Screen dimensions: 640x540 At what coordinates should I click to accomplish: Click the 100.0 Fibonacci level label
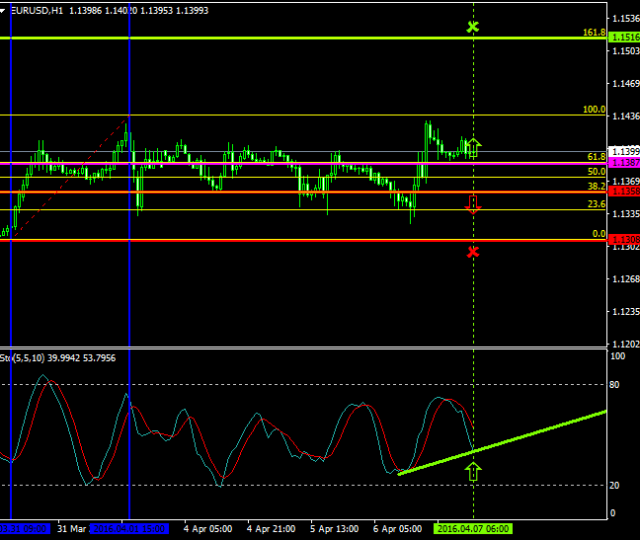click(594, 109)
